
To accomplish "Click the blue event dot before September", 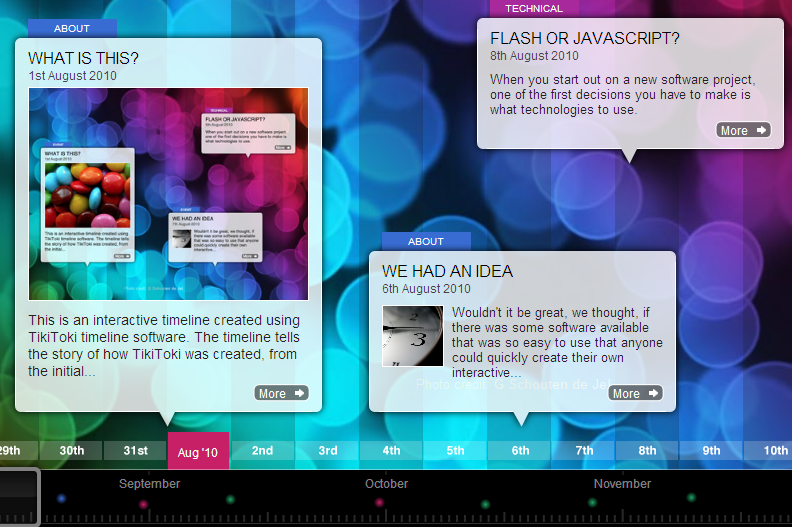I will click(x=62, y=498).
